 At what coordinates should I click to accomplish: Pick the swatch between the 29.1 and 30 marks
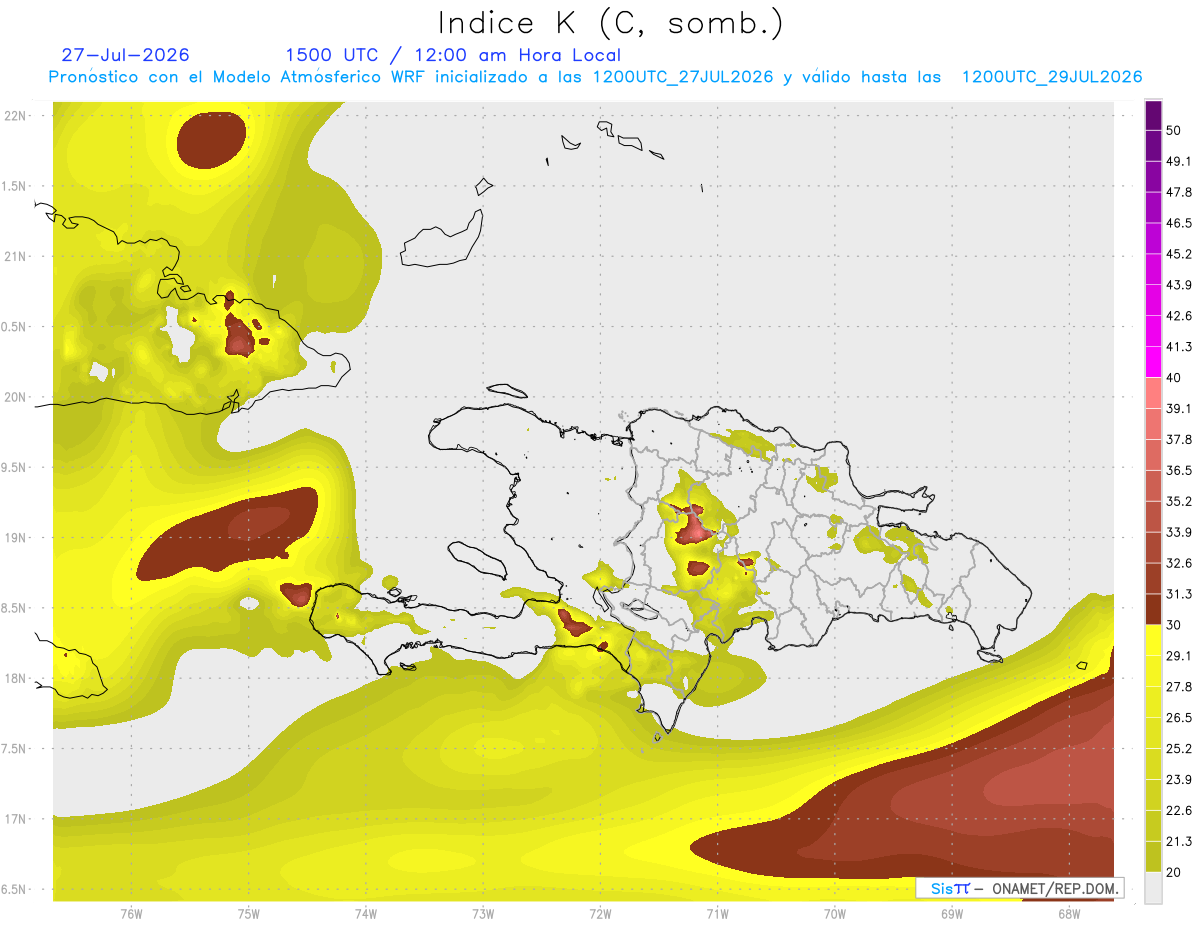click(1153, 640)
